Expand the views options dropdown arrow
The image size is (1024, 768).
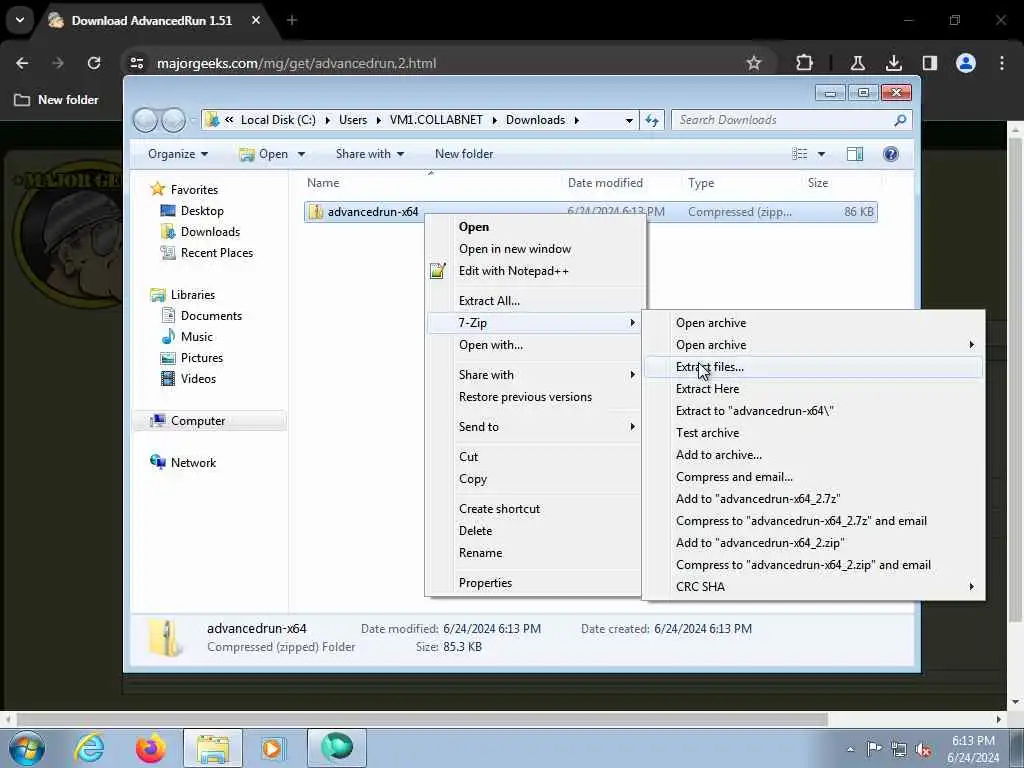[x=822, y=154]
